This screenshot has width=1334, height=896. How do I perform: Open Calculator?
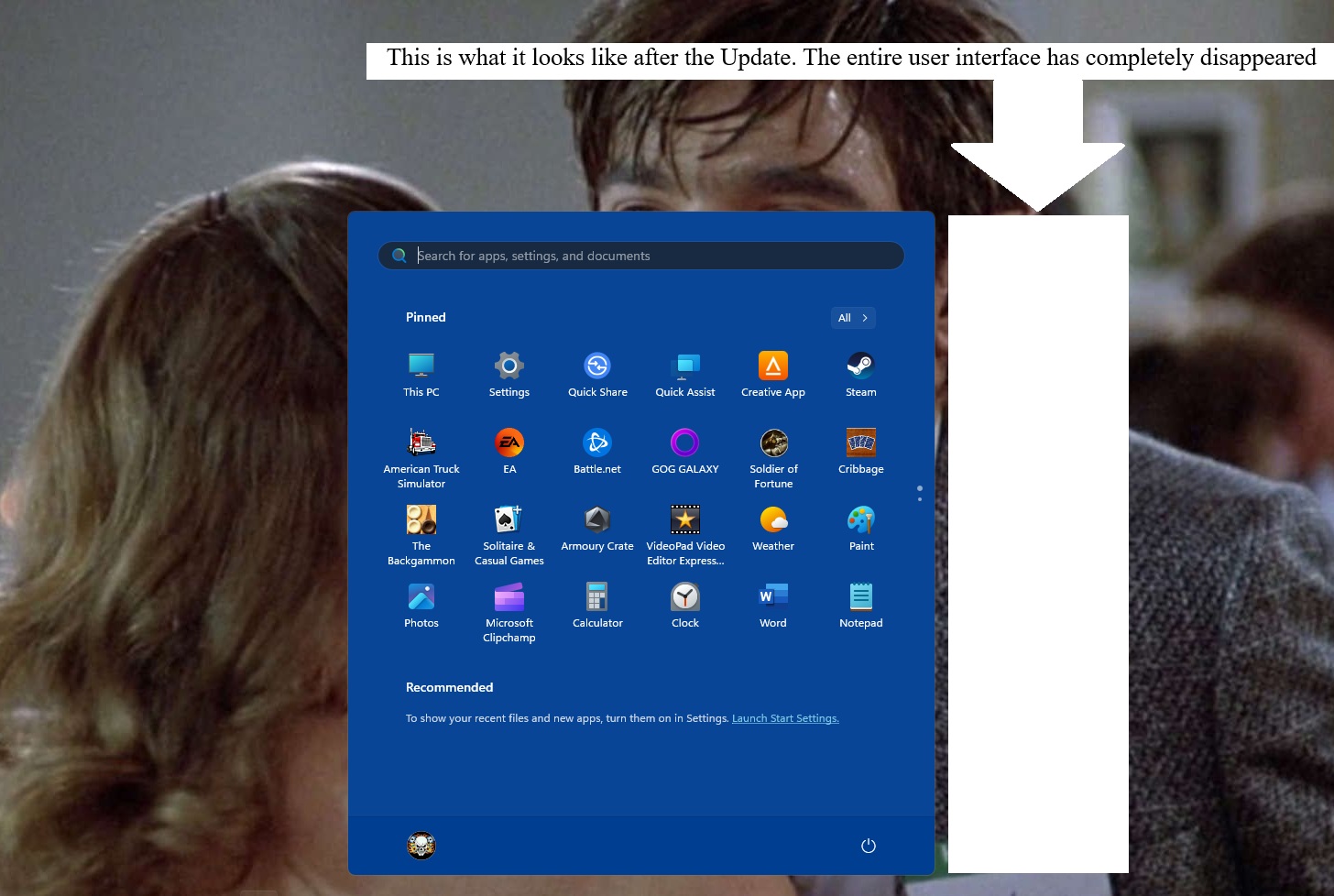(x=597, y=605)
